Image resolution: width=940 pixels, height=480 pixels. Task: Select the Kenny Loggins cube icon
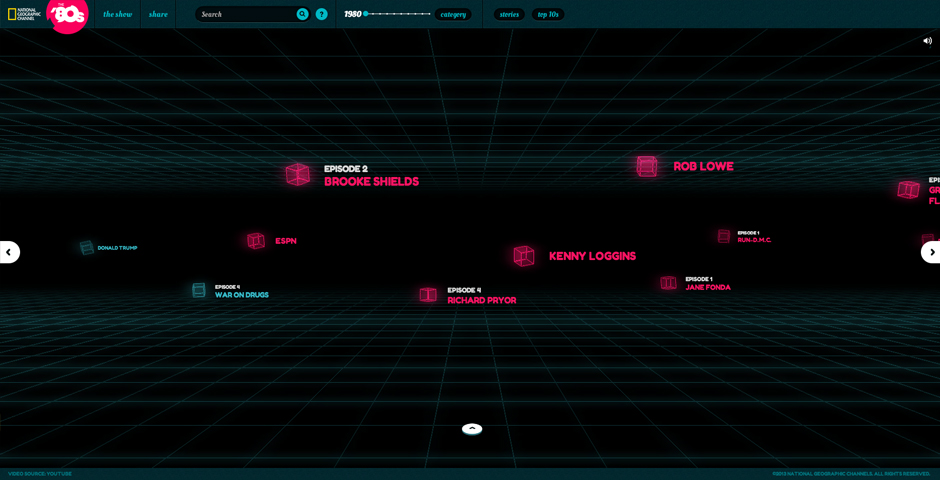point(524,256)
